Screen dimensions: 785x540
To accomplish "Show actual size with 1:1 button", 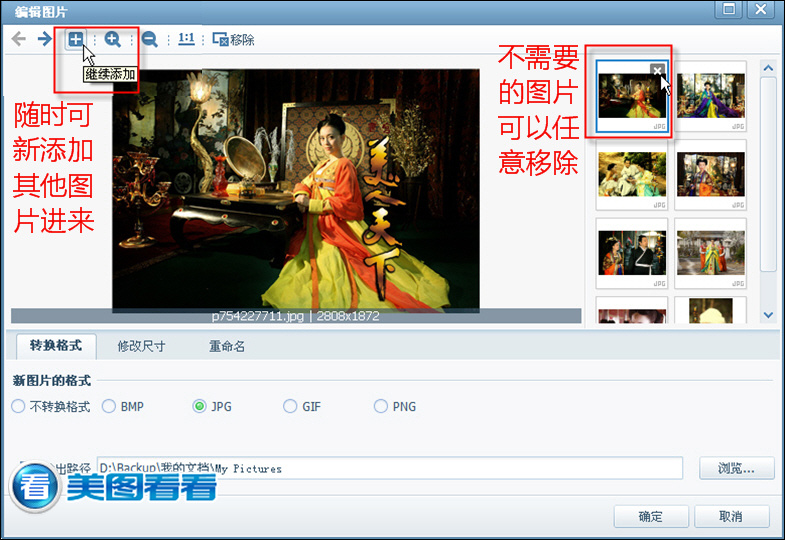I will click(186, 39).
